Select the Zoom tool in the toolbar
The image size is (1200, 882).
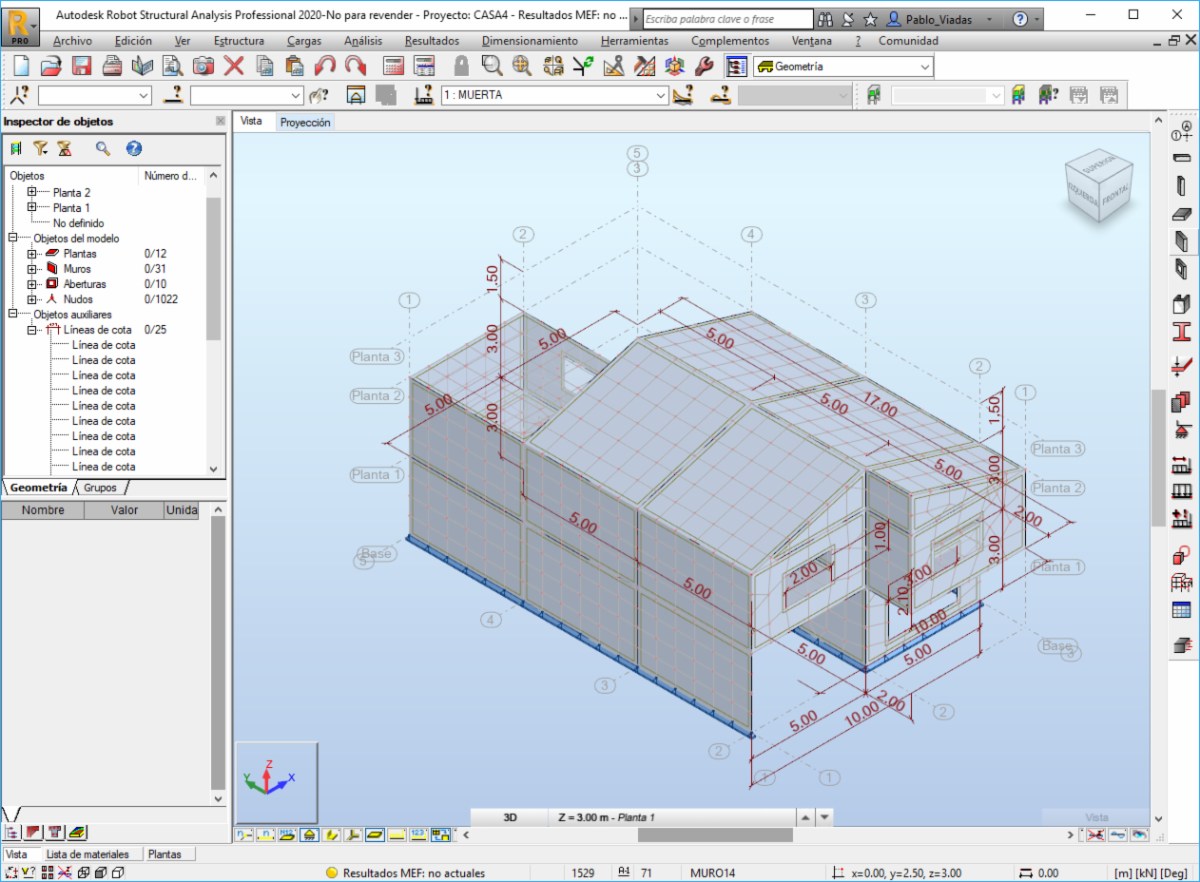493,68
